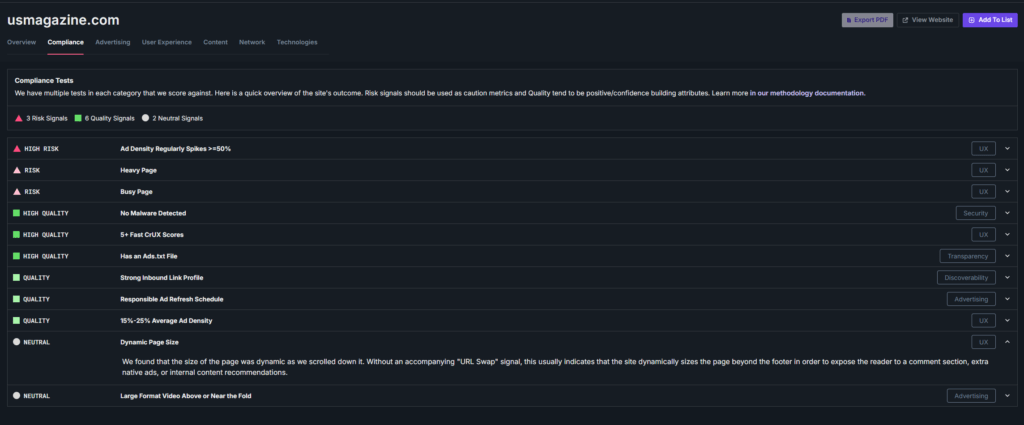
Task: Expand Large Format Video Above the Fold row
Action: click(x=1007, y=396)
